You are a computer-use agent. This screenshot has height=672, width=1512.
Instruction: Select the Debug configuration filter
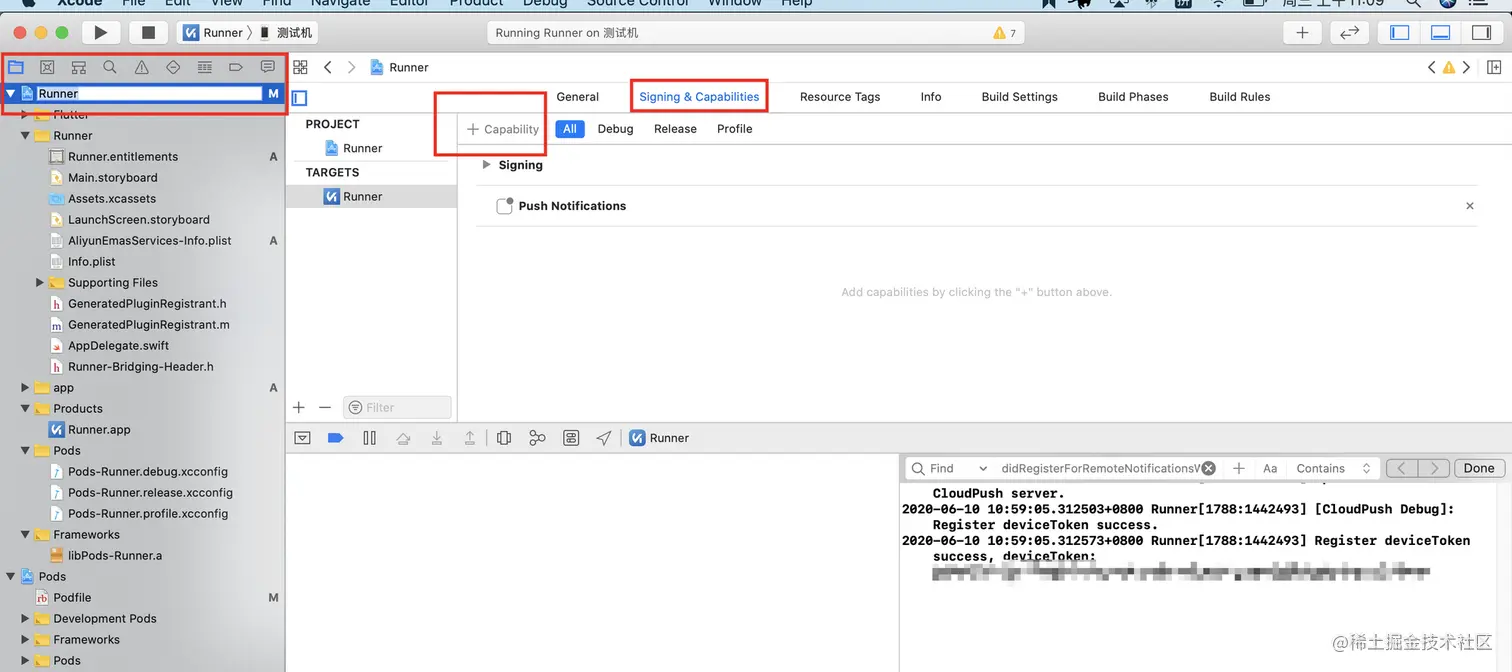coord(615,129)
